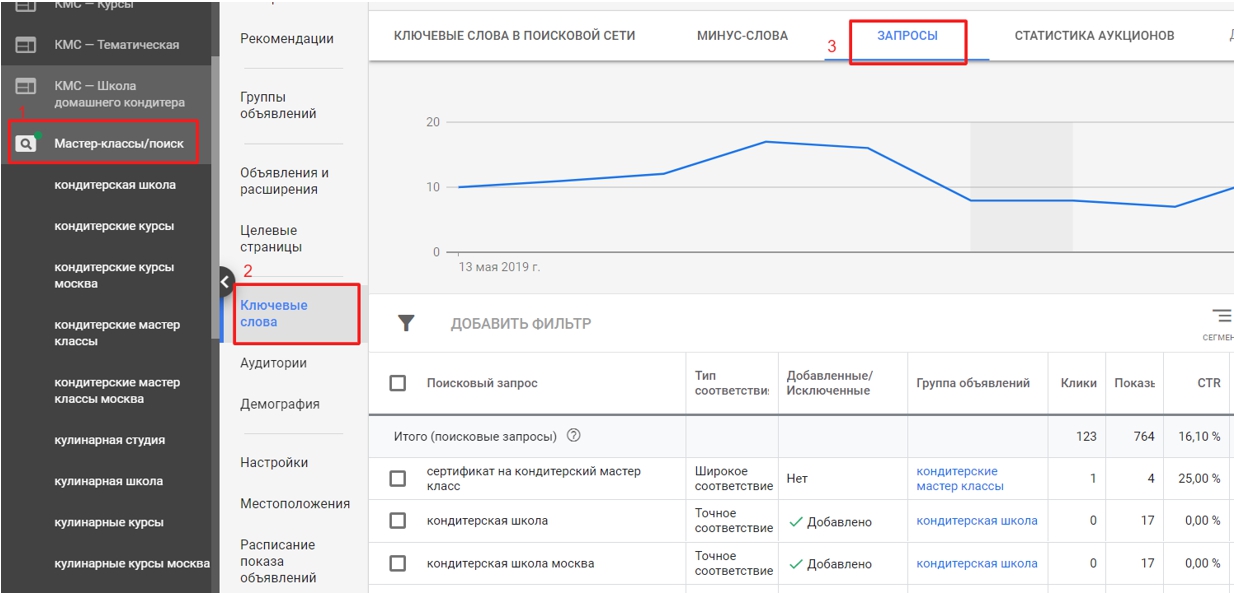
Task: Click Добавить фильтр
Action: click(520, 324)
